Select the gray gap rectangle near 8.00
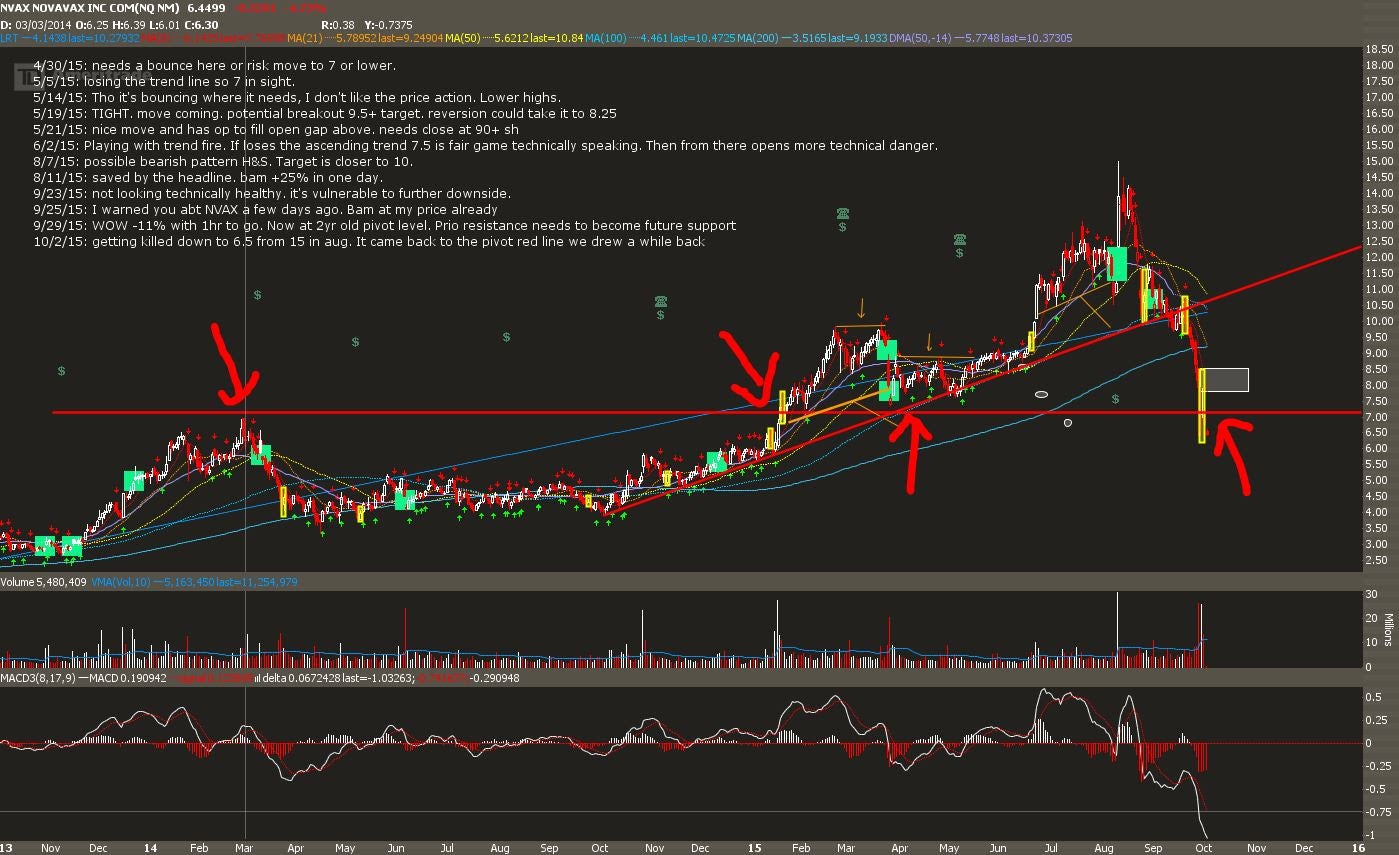The width and height of the screenshot is (1399, 855). point(1227,380)
